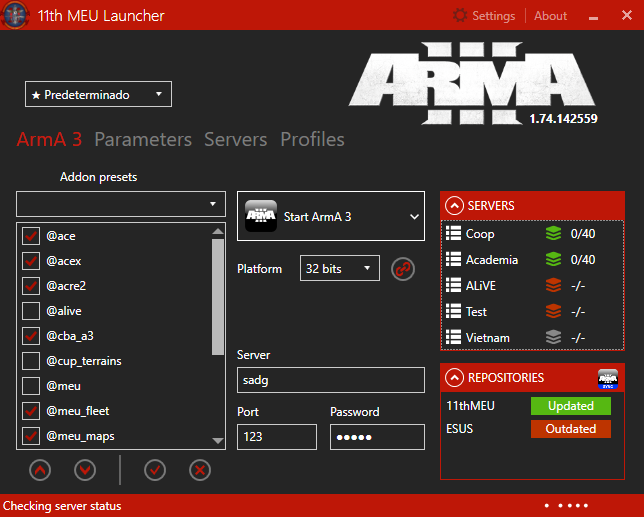
Task: Click orange status icon of ALiVE server
Action: coord(553,285)
